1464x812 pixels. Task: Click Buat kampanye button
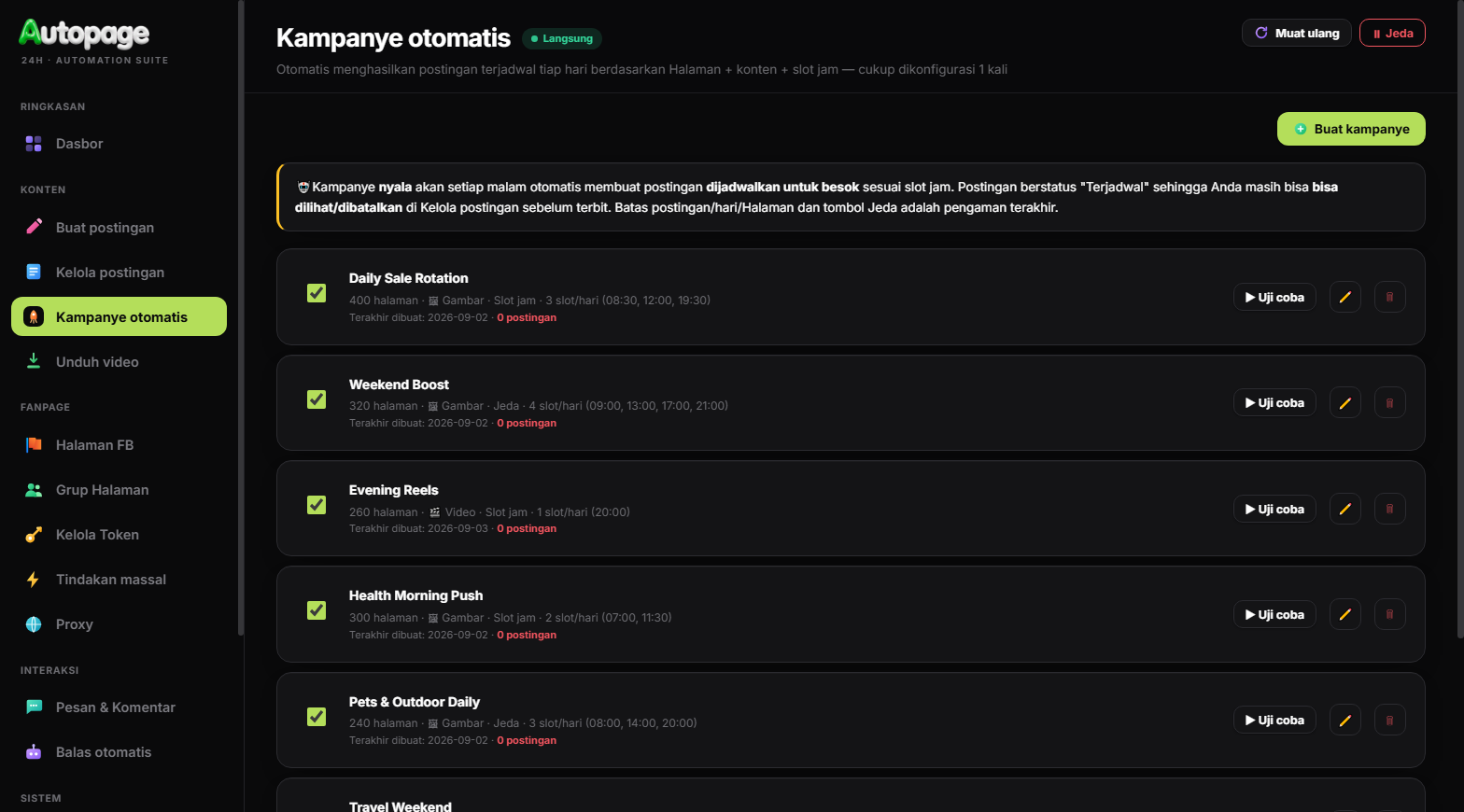tap(1351, 129)
